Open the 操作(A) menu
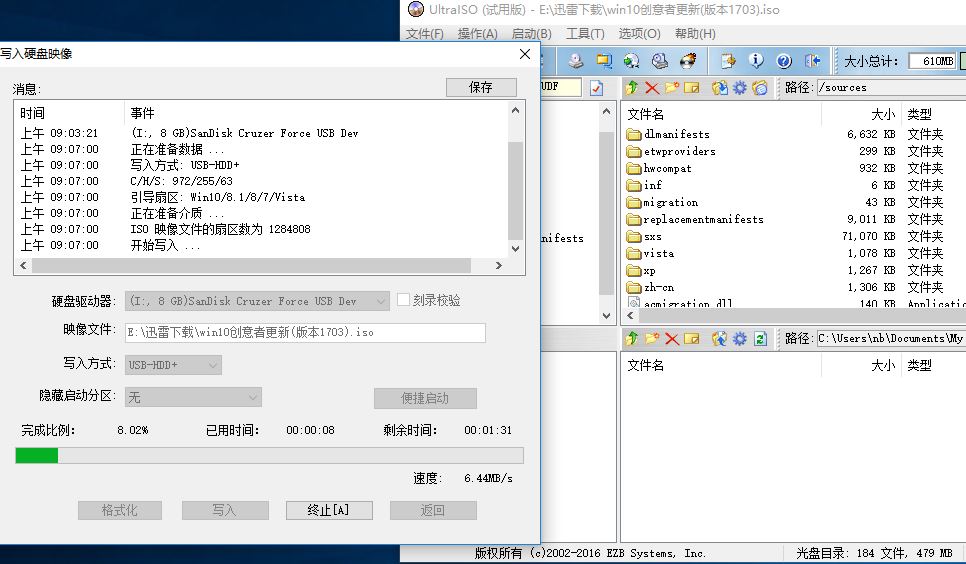Image resolution: width=966 pixels, height=564 pixels. point(477,33)
